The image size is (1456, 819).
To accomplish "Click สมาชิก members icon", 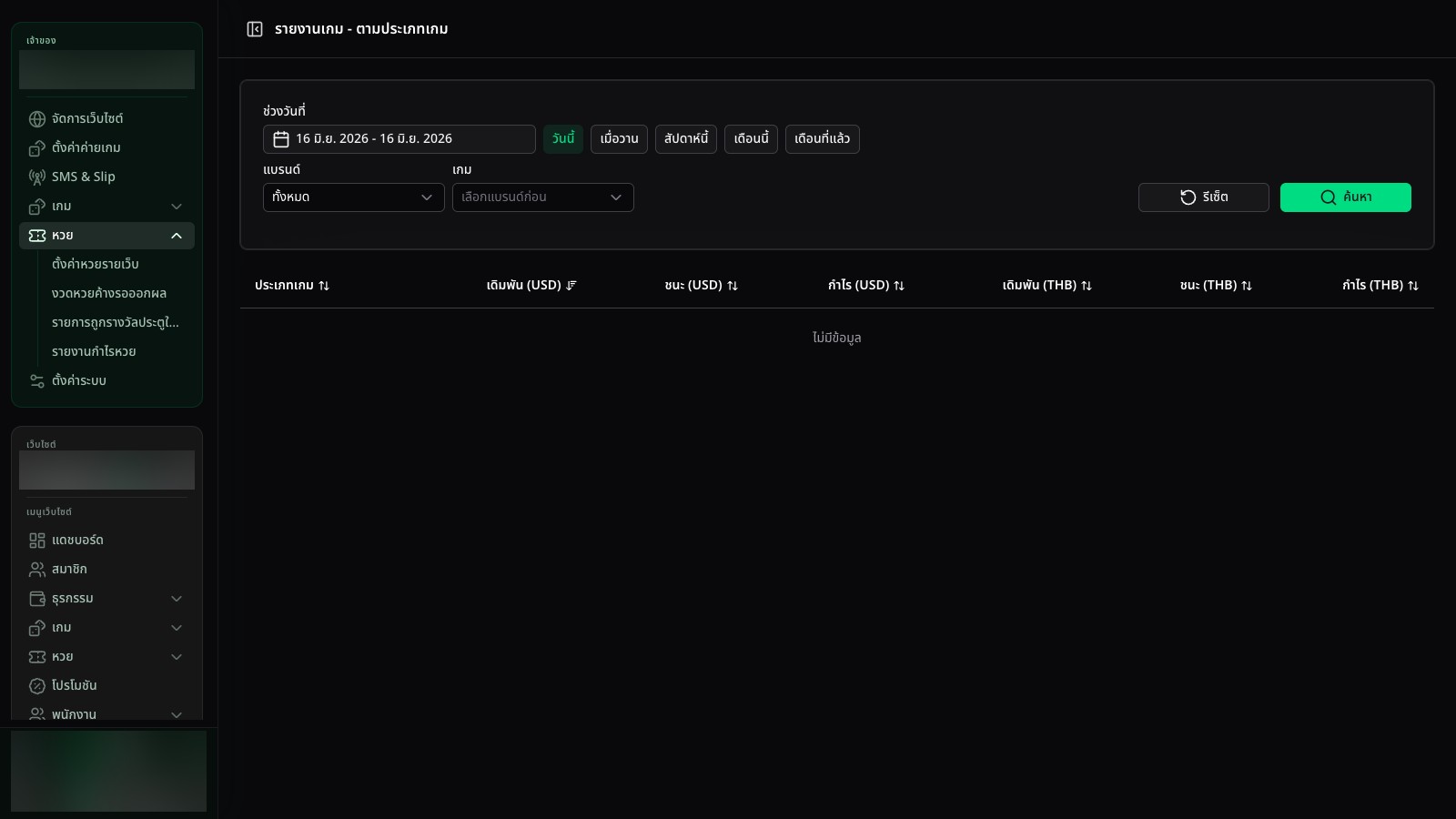I will coord(37,570).
